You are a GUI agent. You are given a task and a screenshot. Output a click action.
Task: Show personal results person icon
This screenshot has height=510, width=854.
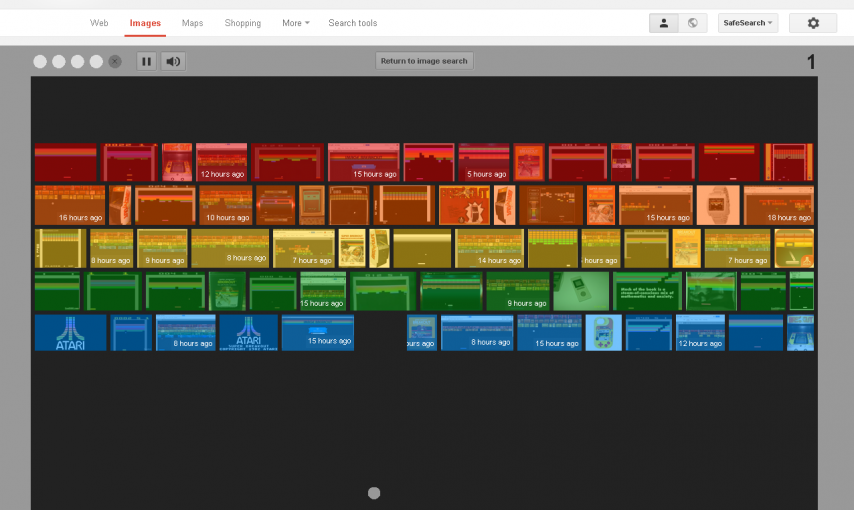pos(664,23)
